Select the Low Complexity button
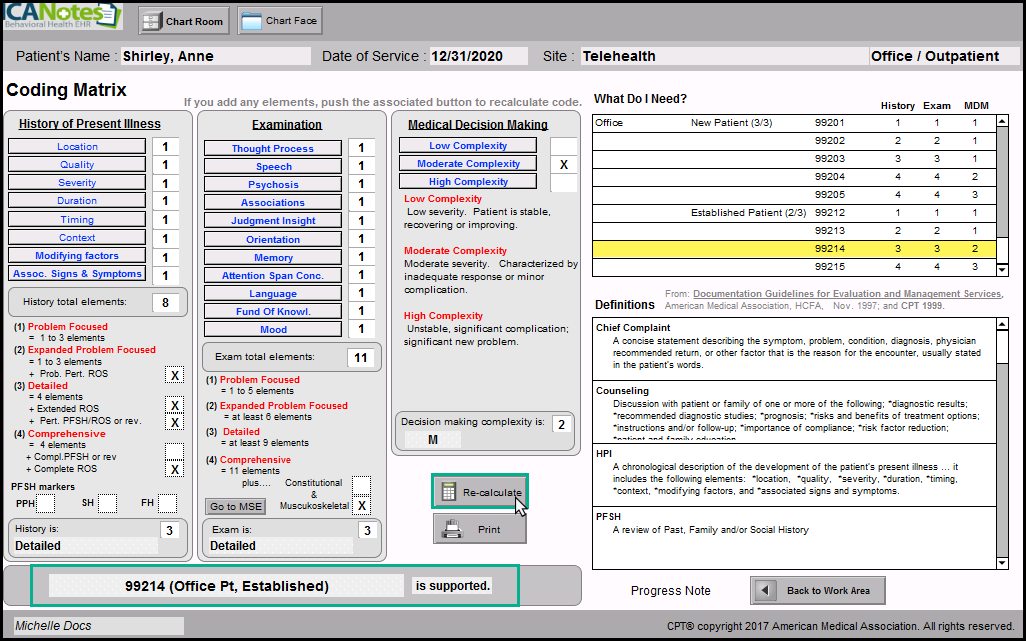 [468, 146]
